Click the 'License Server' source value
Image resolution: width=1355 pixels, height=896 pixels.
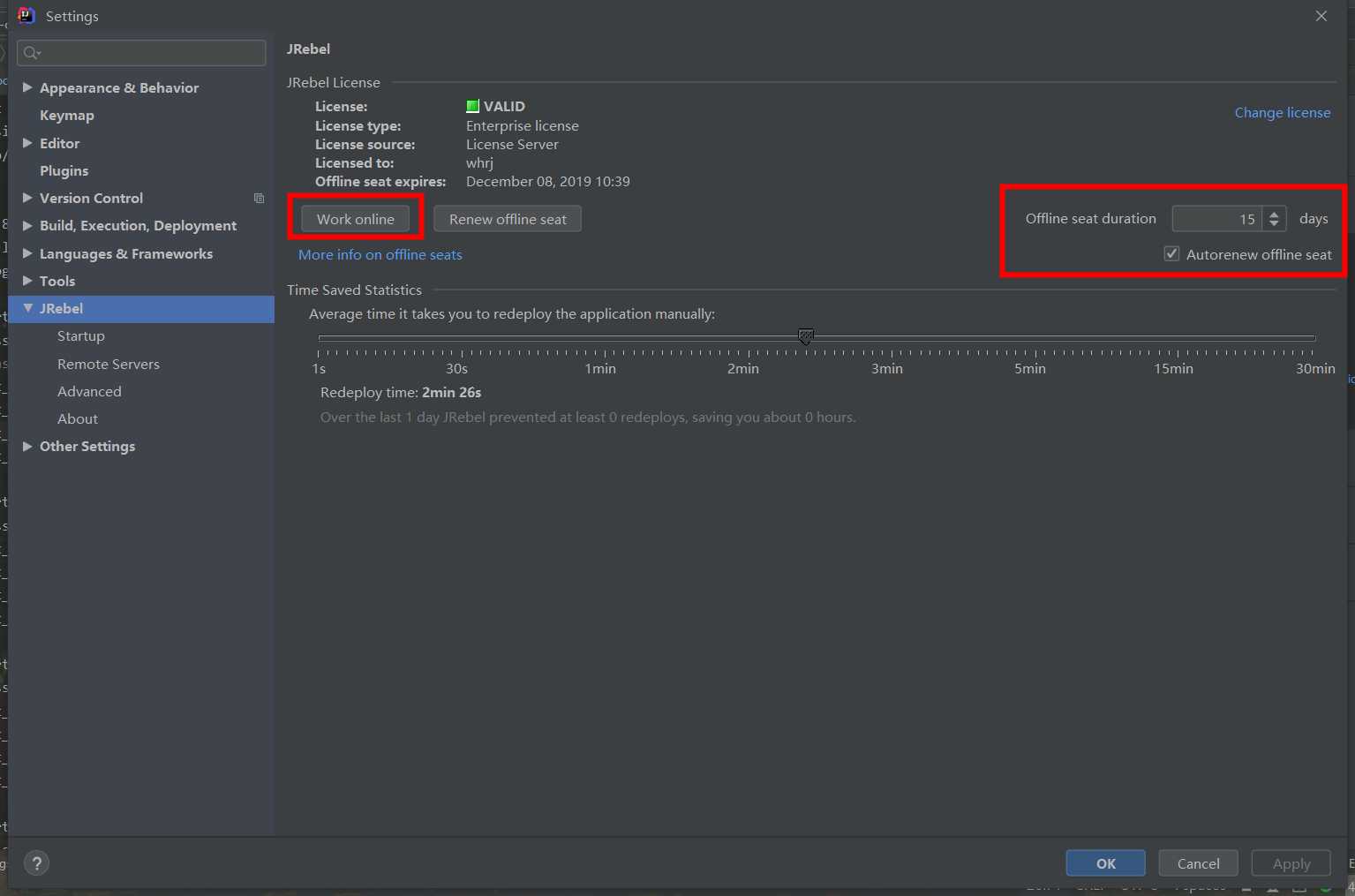click(x=512, y=144)
